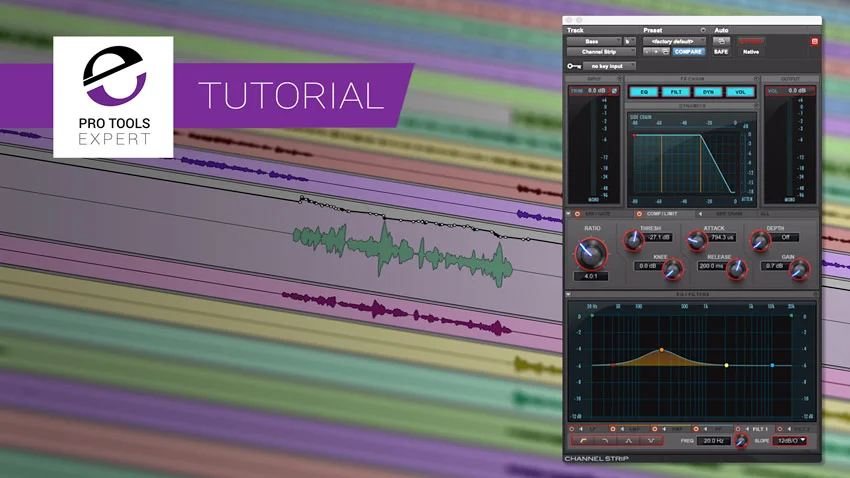The image size is (850, 478).
Task: Click the Preset section circular menu icon
Action: [x=703, y=30]
